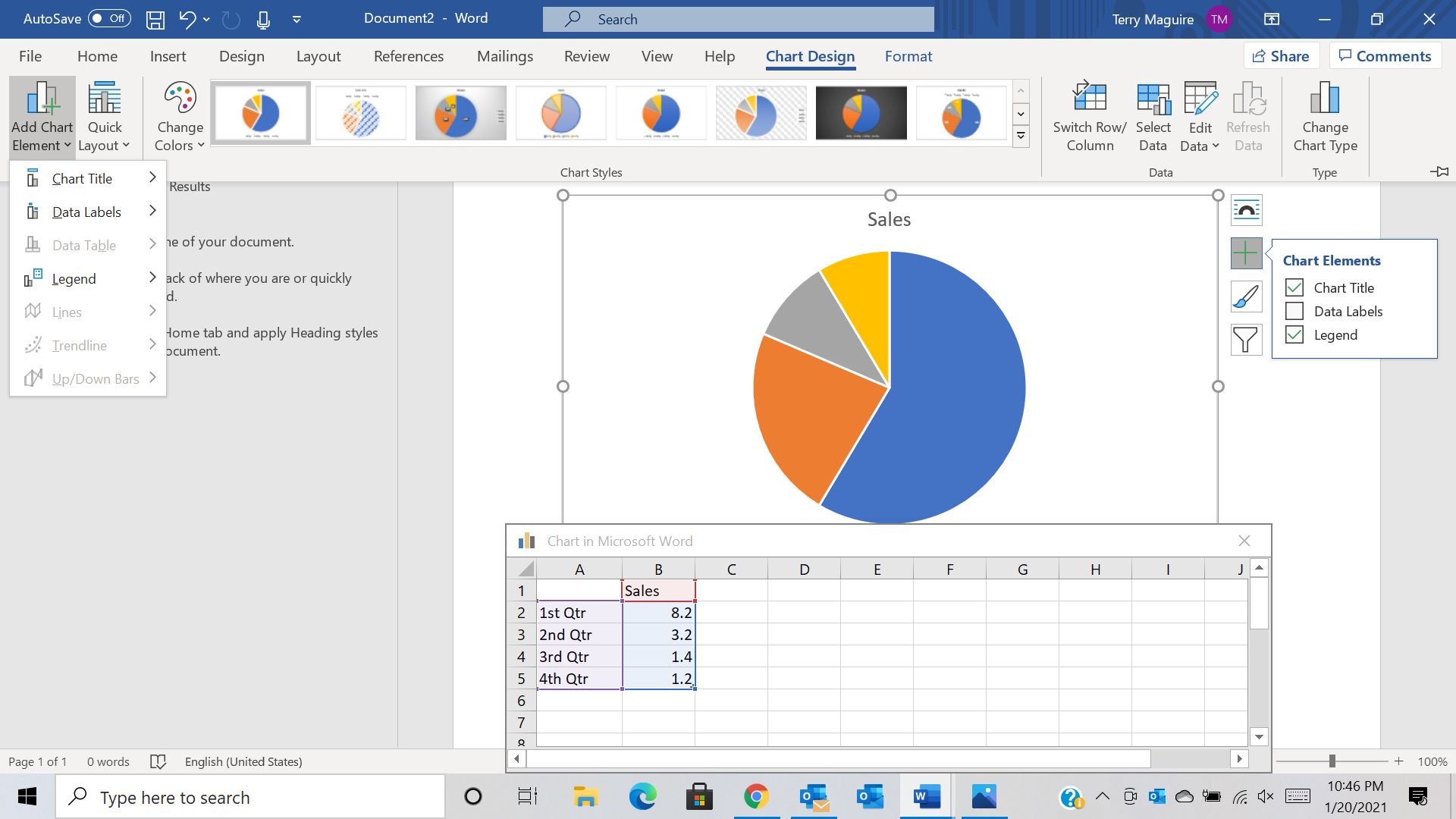
Task: Open the Data Labels menu entry
Action: (x=88, y=212)
